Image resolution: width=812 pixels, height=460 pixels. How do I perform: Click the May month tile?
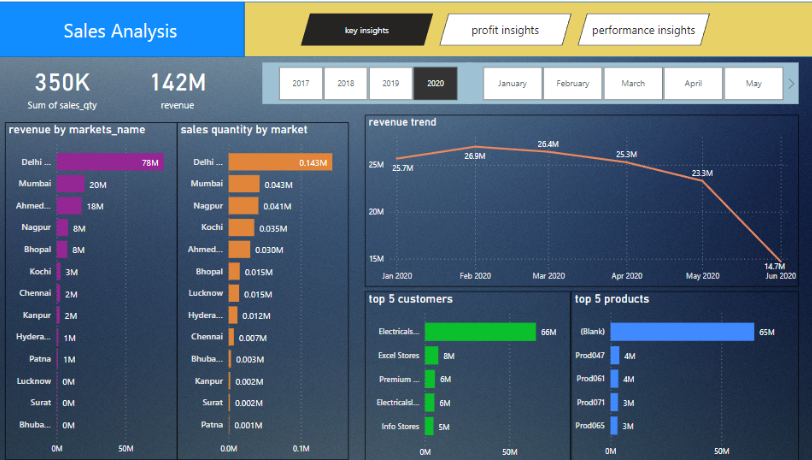pos(753,84)
